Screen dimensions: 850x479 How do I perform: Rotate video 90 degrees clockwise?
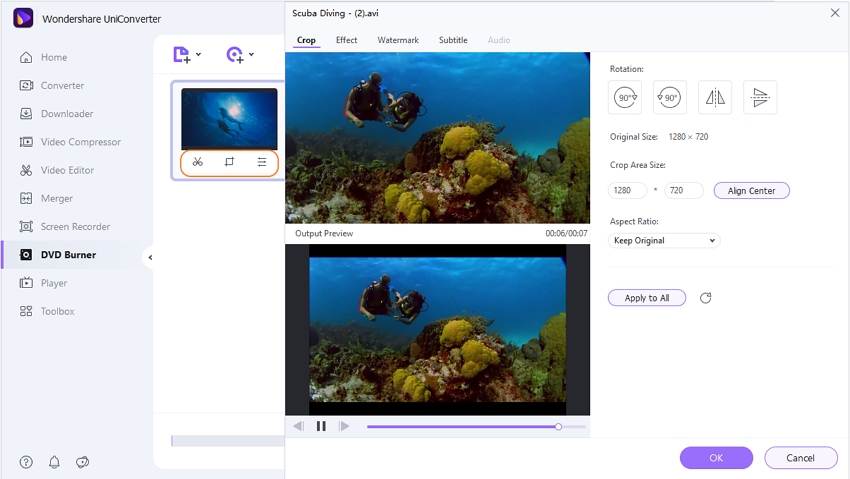click(624, 98)
